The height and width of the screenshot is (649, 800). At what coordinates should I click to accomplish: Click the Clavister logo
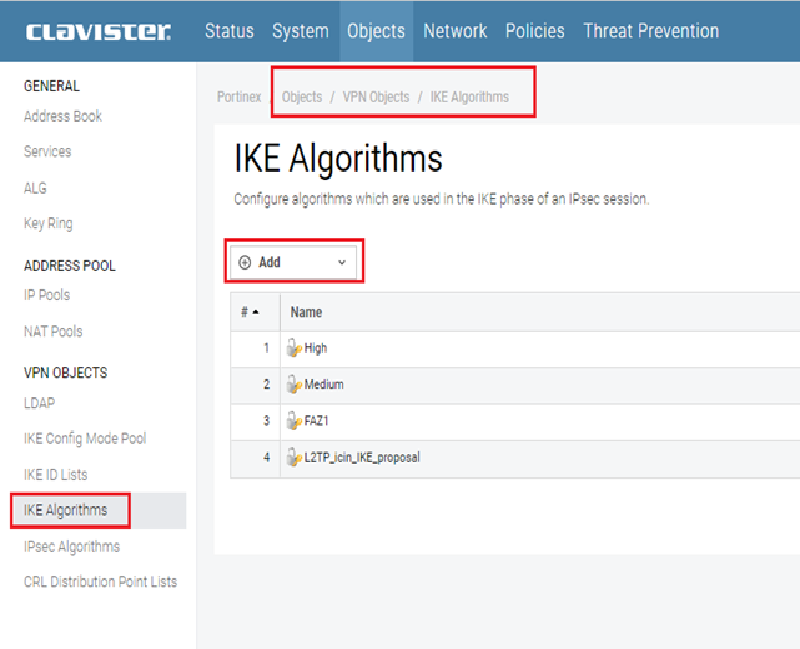click(x=98, y=31)
